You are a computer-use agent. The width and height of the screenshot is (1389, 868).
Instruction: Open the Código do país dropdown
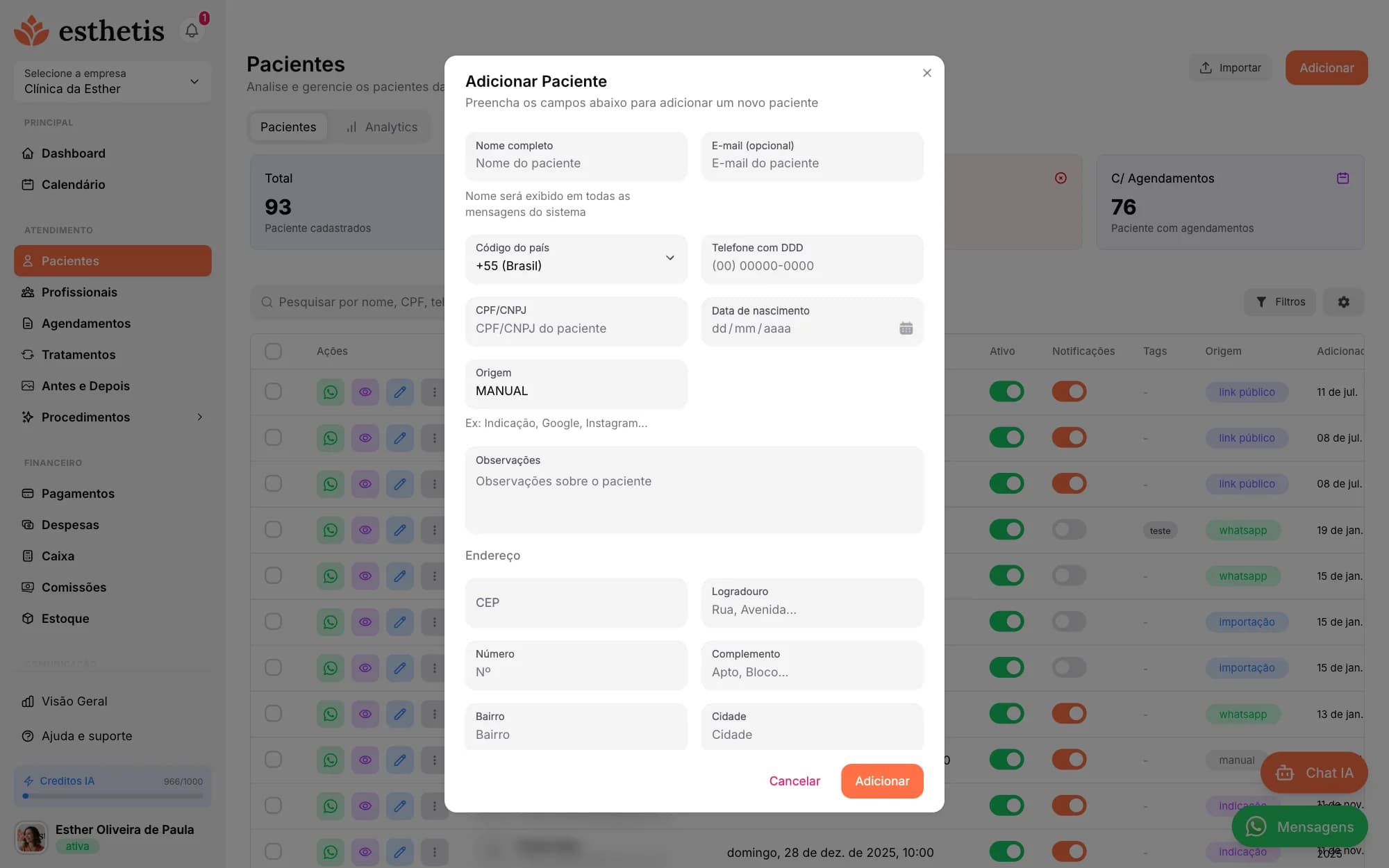(576, 258)
